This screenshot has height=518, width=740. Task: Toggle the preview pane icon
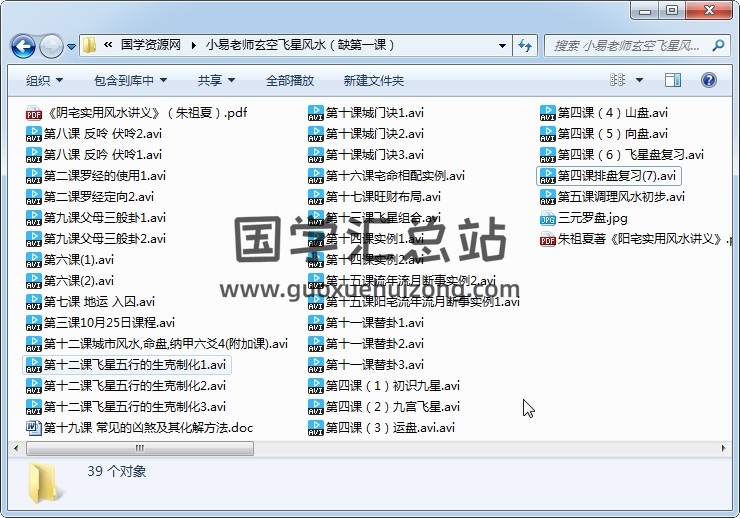point(673,80)
